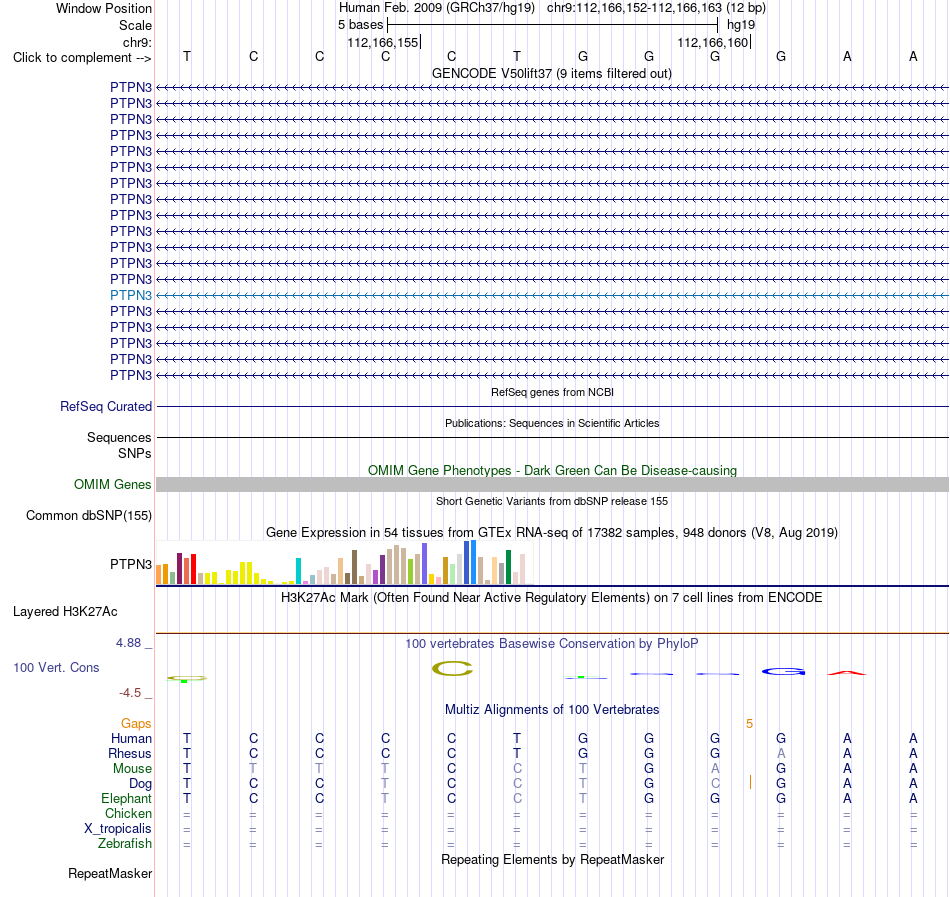This screenshot has width=950, height=897.
Task: Click the Rhesus alignment row label
Action: tap(130, 753)
